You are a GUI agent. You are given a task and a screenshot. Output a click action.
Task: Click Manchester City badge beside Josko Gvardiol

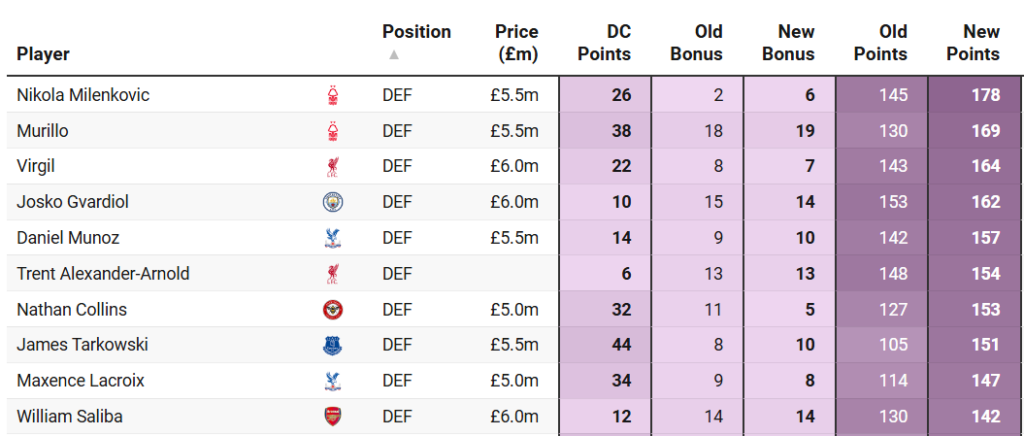click(333, 202)
